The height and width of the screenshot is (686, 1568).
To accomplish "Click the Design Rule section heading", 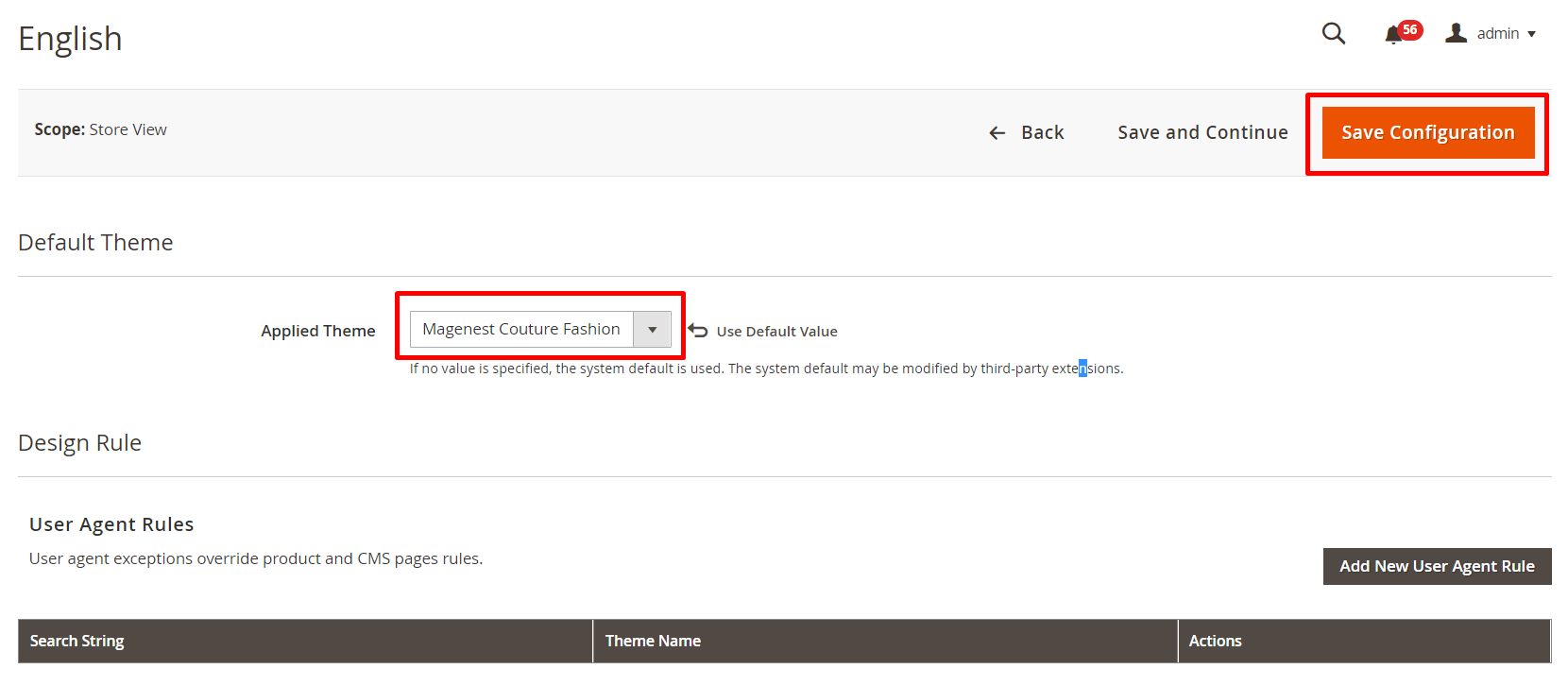I will point(80,443).
